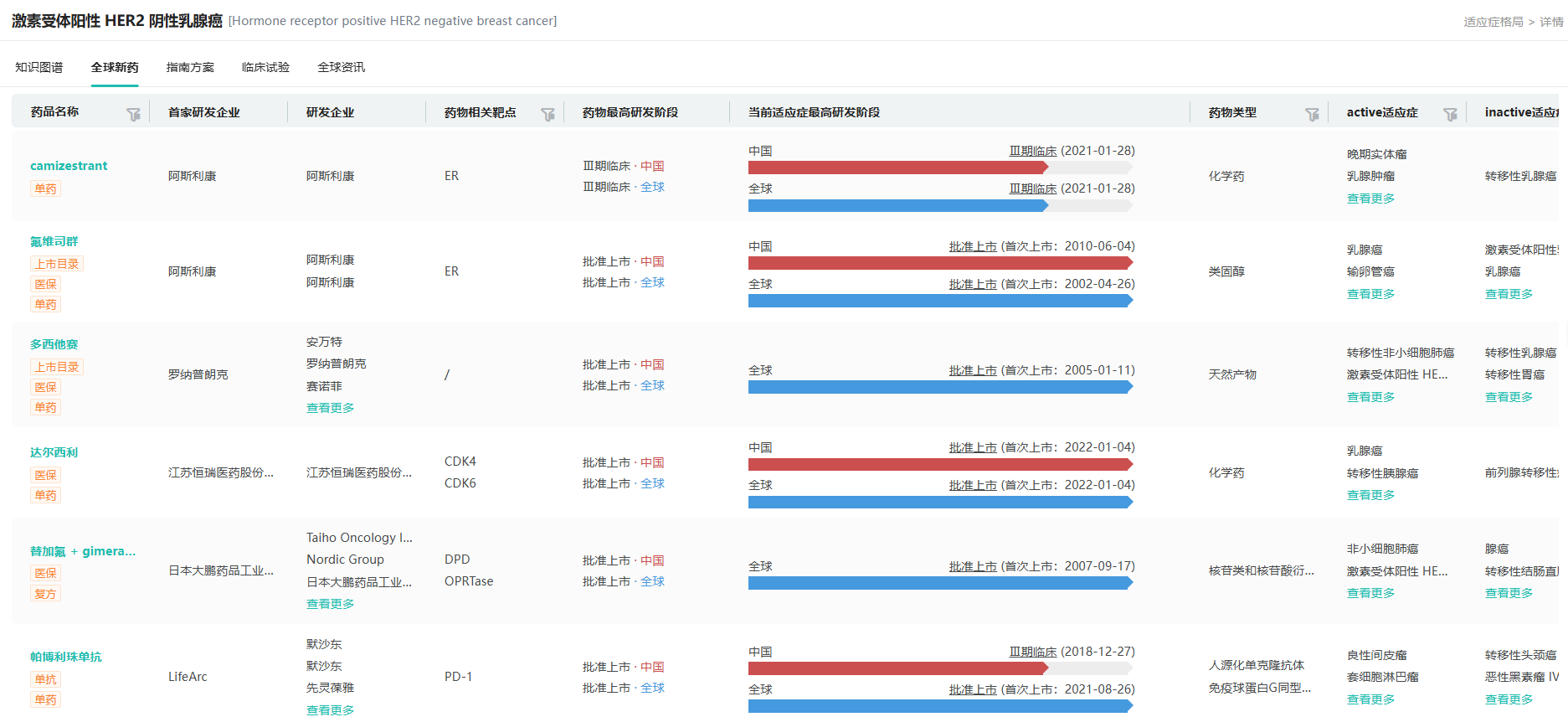Show more 研发企业 for 多西他赛
This screenshot has width=1568, height=717.
click(330, 408)
